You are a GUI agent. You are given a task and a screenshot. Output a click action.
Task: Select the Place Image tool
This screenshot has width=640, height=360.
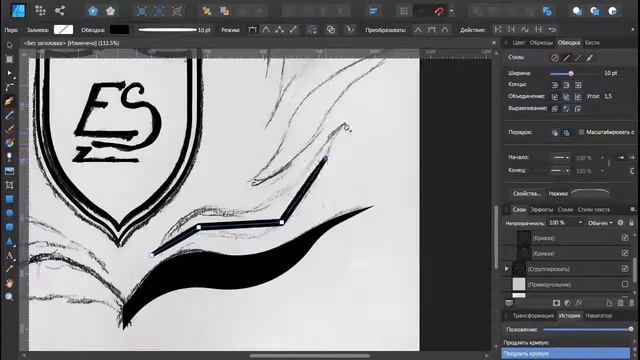point(9,171)
